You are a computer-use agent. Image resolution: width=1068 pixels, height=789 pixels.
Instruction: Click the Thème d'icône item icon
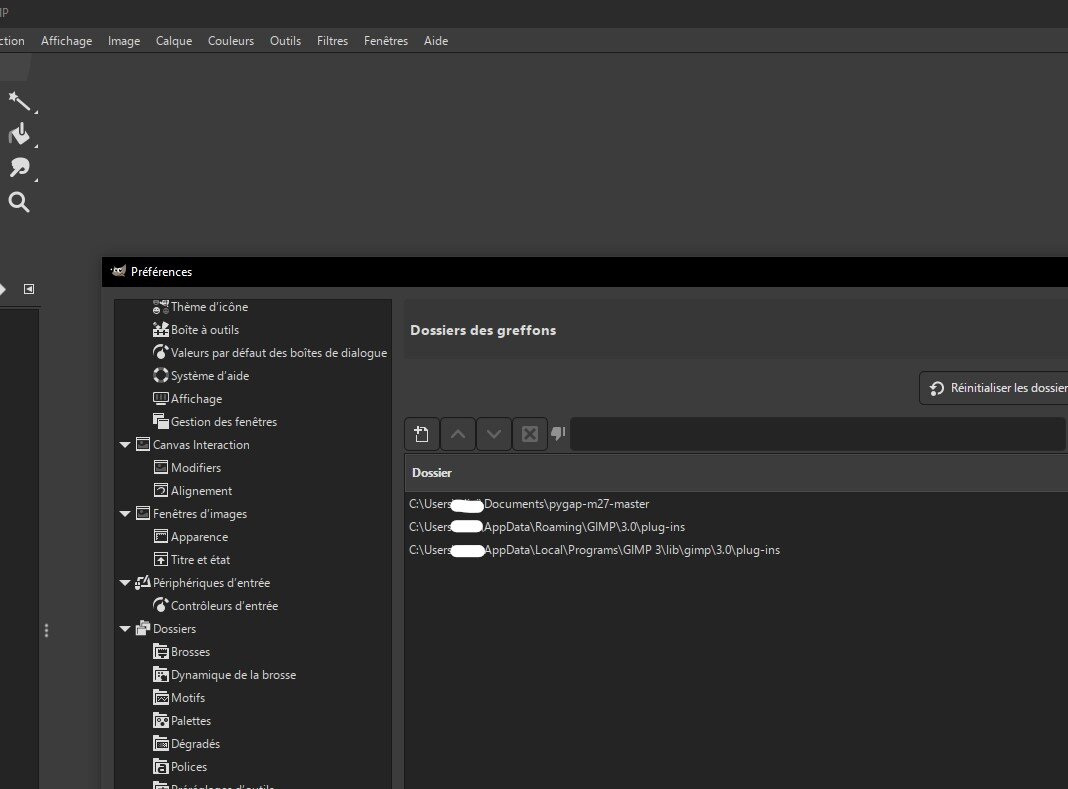click(x=161, y=307)
